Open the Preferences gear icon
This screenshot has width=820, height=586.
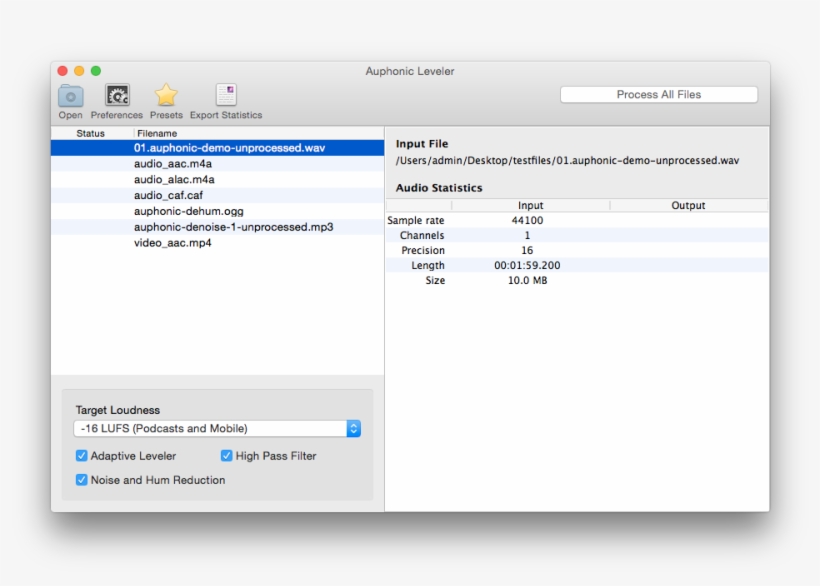(x=117, y=96)
